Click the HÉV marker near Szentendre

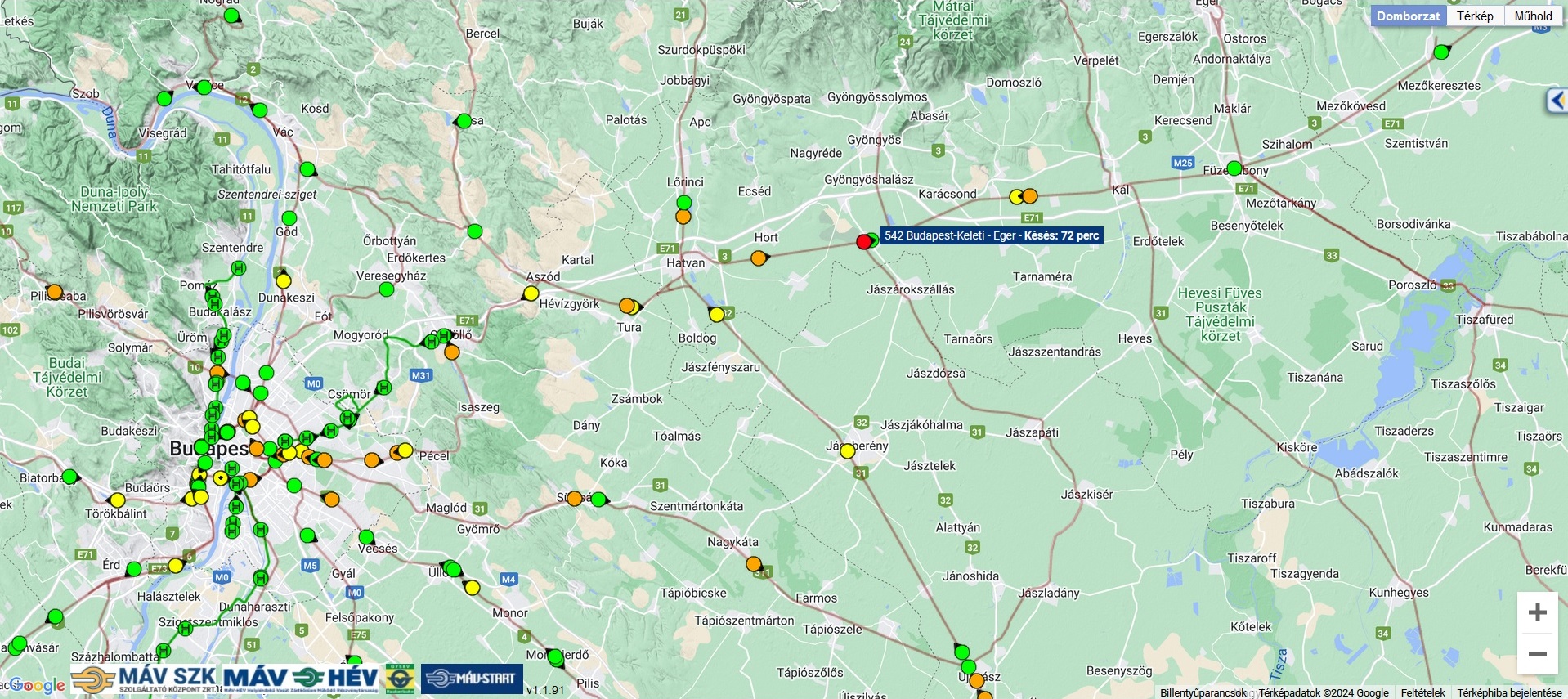point(239,267)
